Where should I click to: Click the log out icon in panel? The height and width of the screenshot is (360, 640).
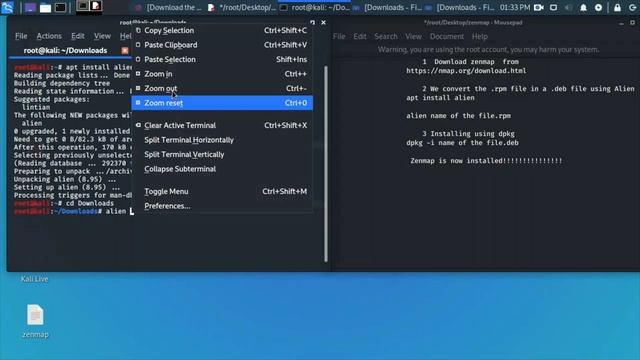click(633, 7)
